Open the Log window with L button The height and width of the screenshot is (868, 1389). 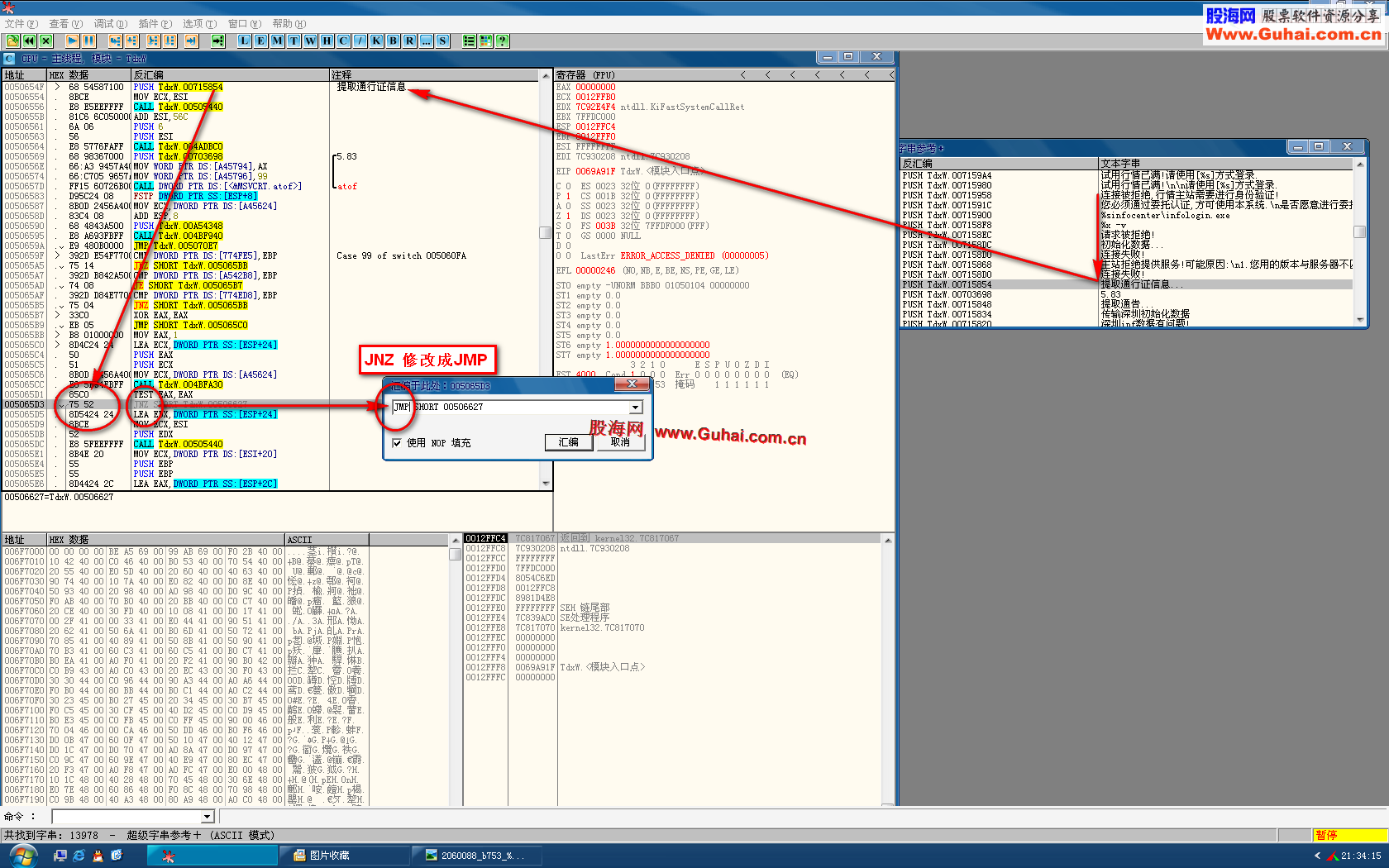(245, 41)
